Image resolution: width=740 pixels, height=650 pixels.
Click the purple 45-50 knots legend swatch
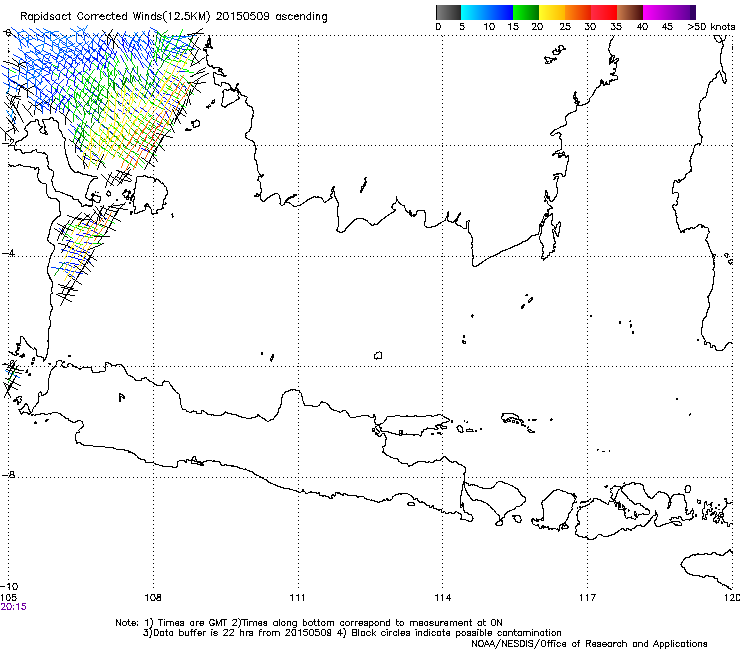pos(682,12)
